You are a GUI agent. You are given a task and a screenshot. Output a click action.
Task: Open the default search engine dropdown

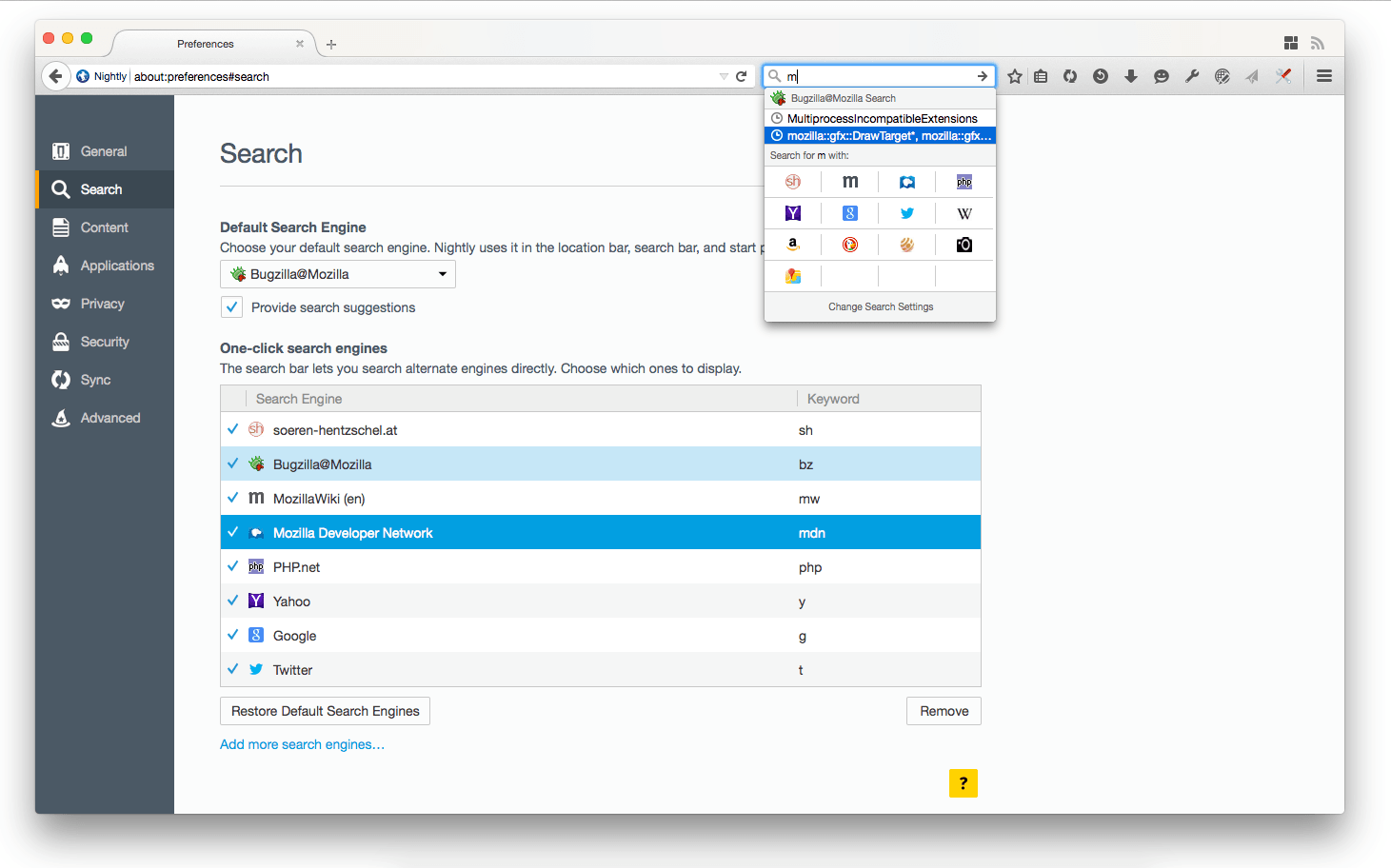click(x=338, y=274)
